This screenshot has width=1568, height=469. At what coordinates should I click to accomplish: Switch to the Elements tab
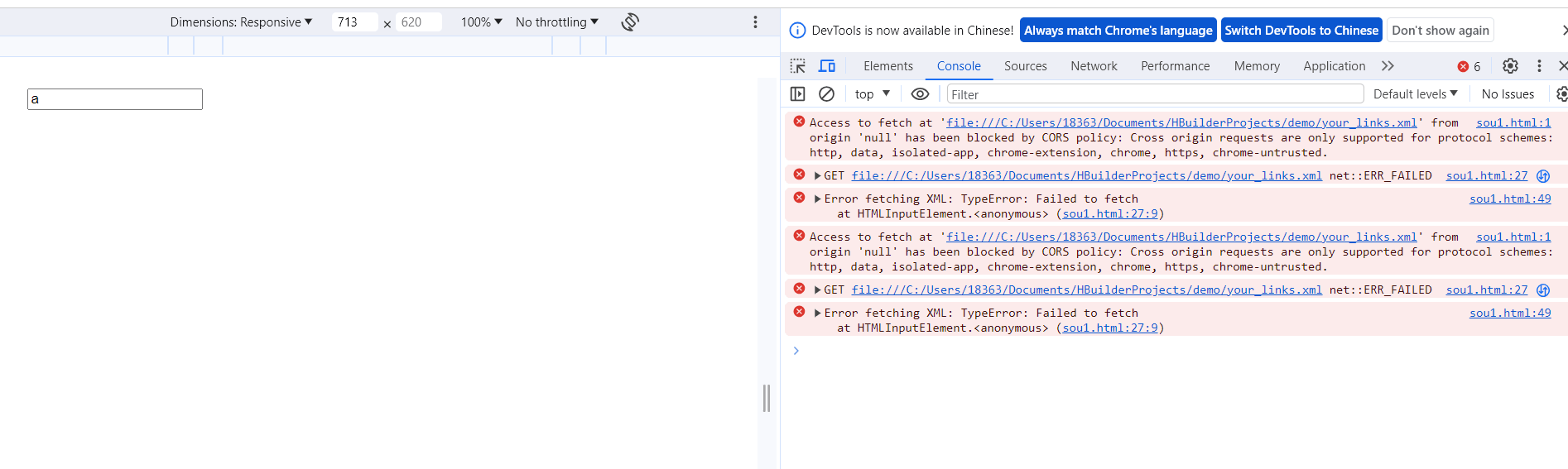coord(888,66)
